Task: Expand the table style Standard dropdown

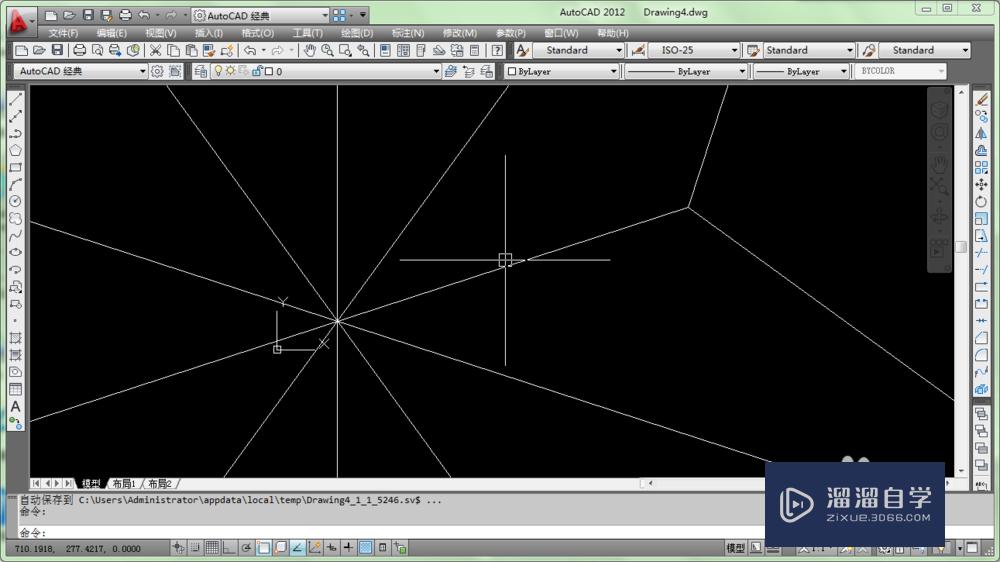Action: 849,50
